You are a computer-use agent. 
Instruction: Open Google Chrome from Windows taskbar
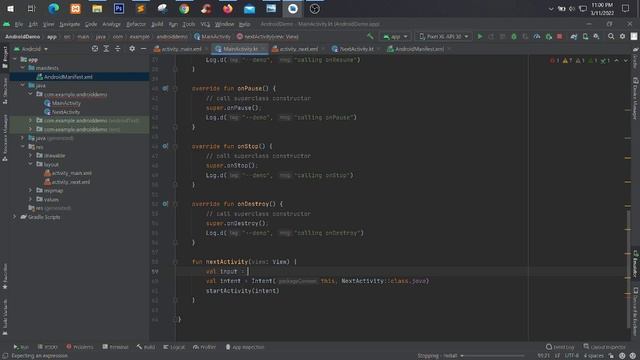[x=184, y=9]
